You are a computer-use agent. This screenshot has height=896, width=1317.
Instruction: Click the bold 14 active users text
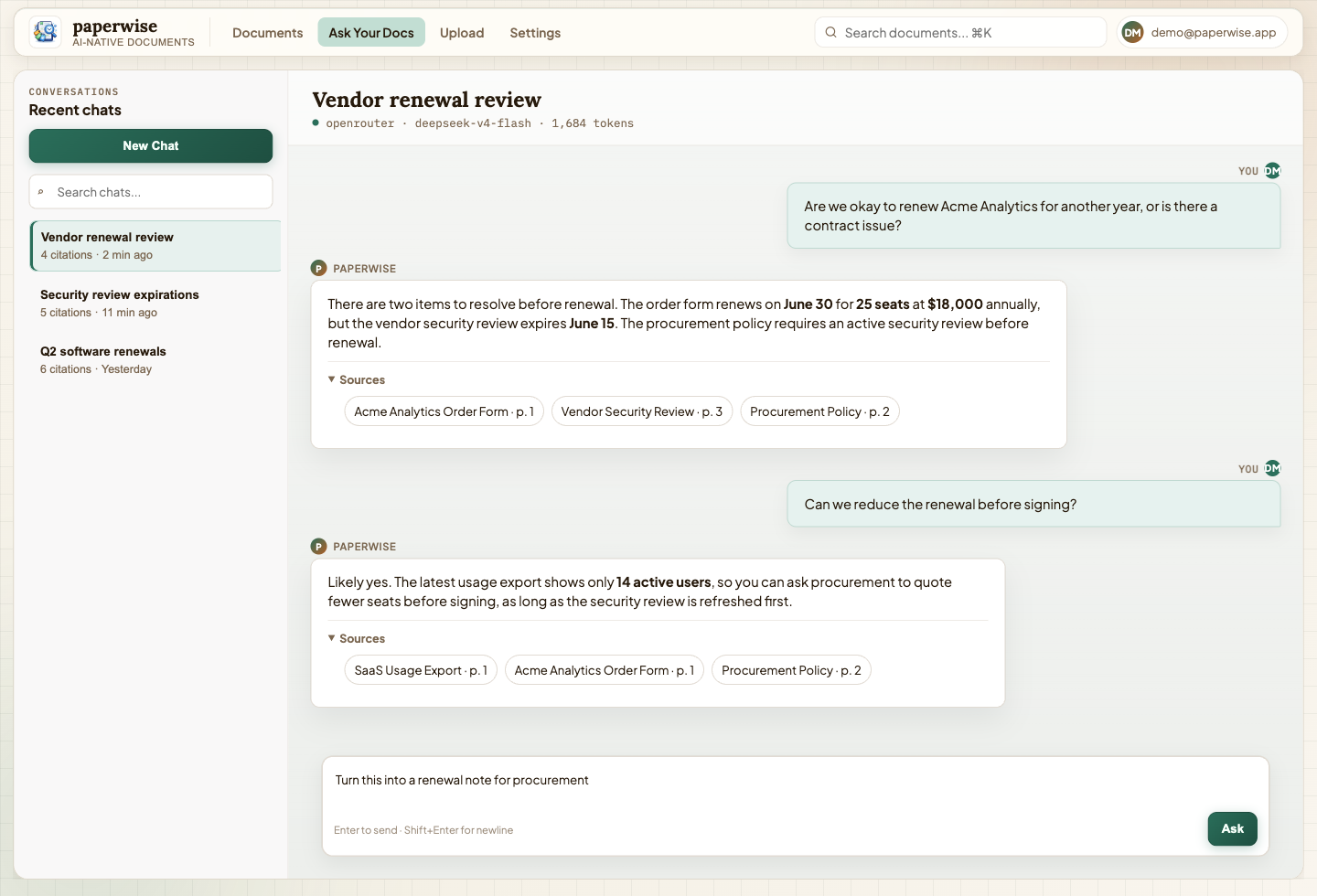(664, 582)
